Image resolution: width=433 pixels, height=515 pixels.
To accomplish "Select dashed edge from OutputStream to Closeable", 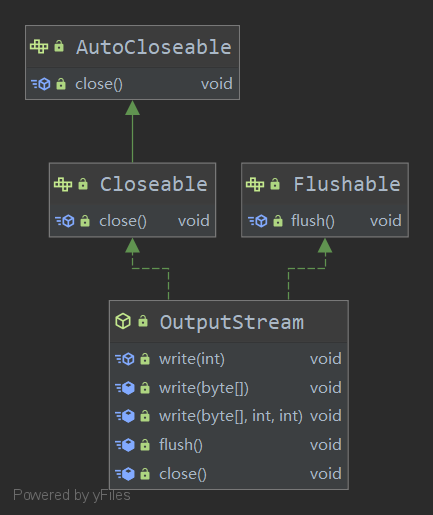I will [151, 268].
